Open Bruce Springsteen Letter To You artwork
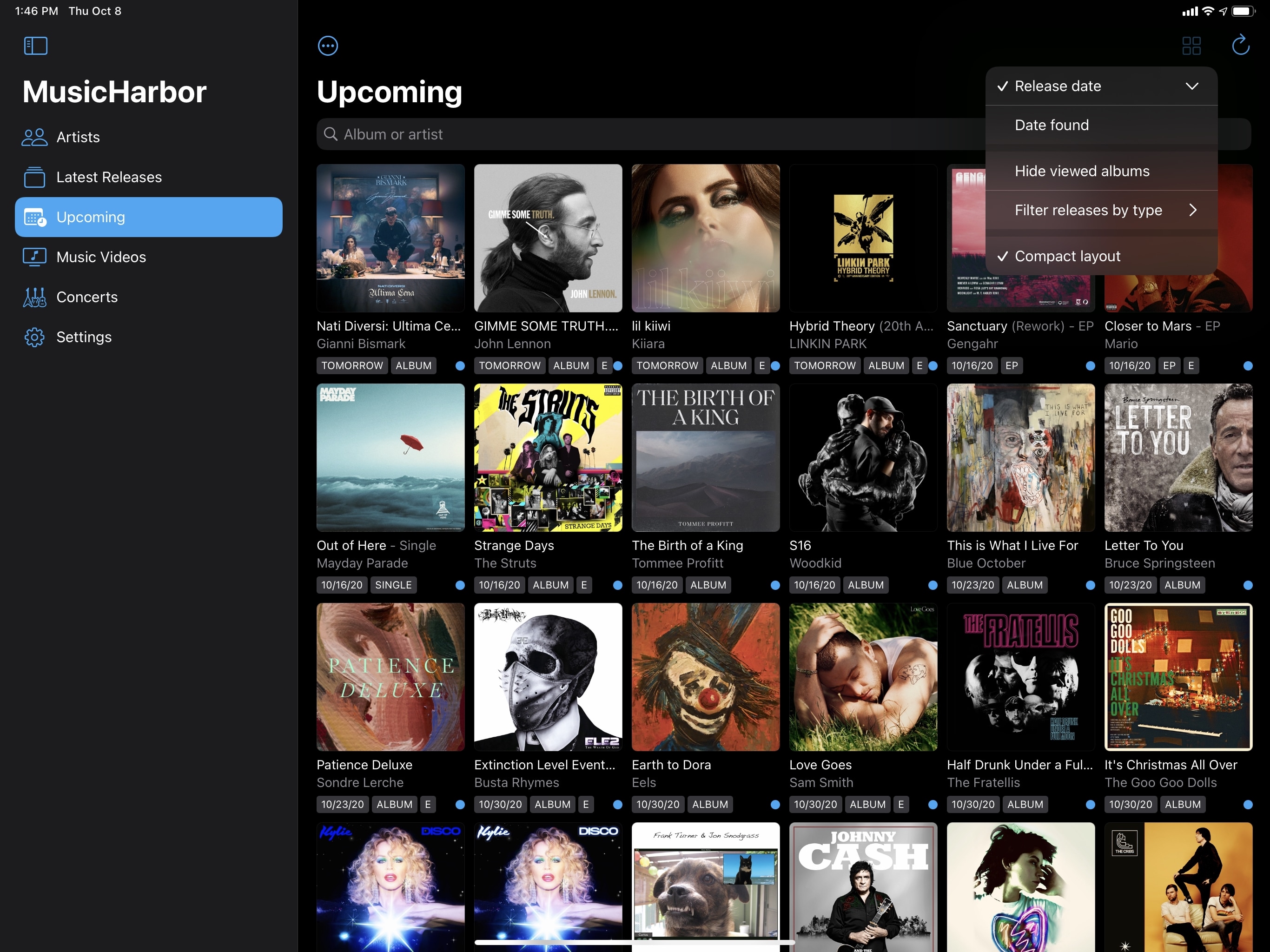Image resolution: width=1270 pixels, height=952 pixels. point(1178,457)
